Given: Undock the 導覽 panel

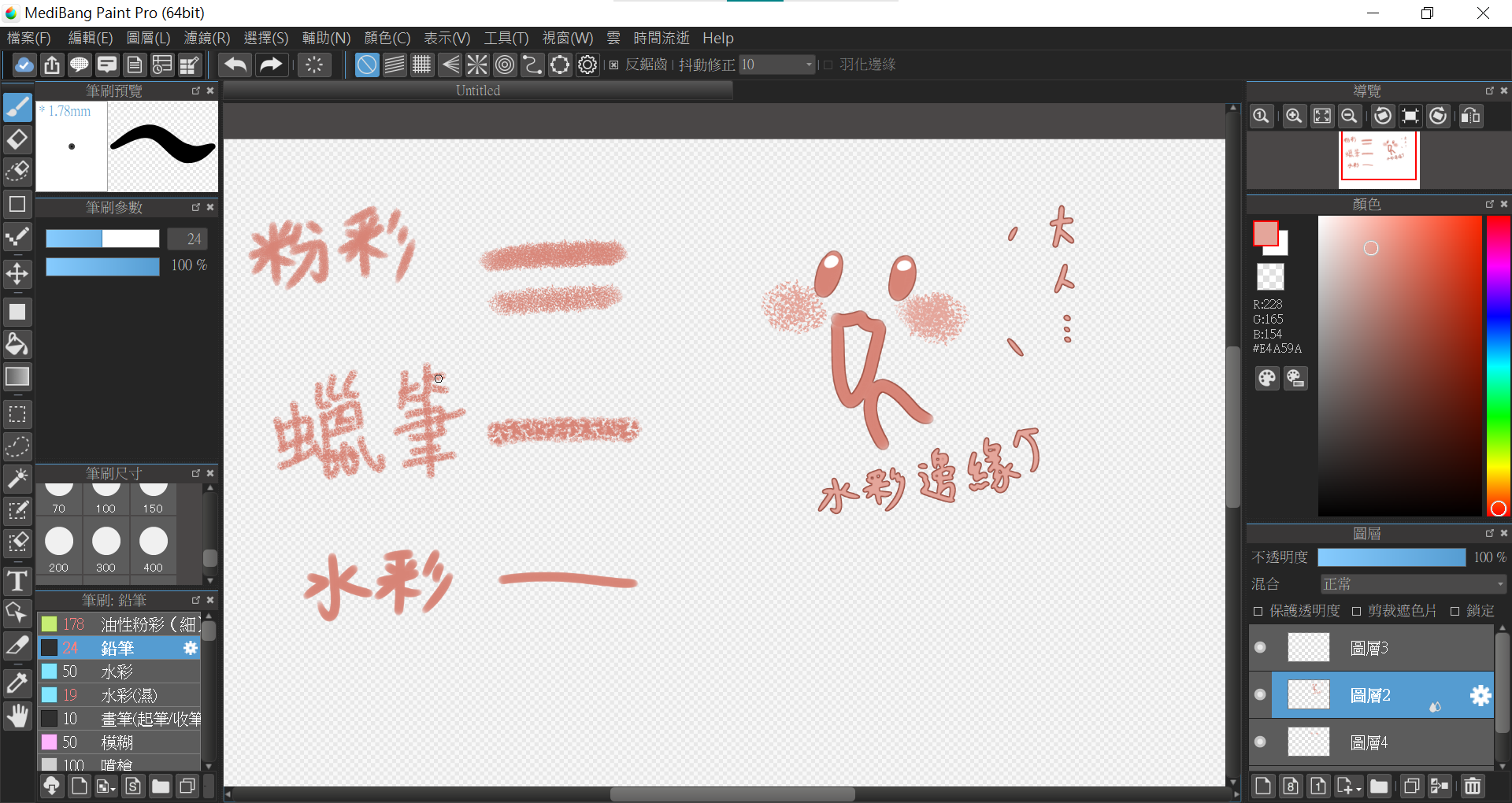Looking at the screenshot, I should coord(1490,91).
